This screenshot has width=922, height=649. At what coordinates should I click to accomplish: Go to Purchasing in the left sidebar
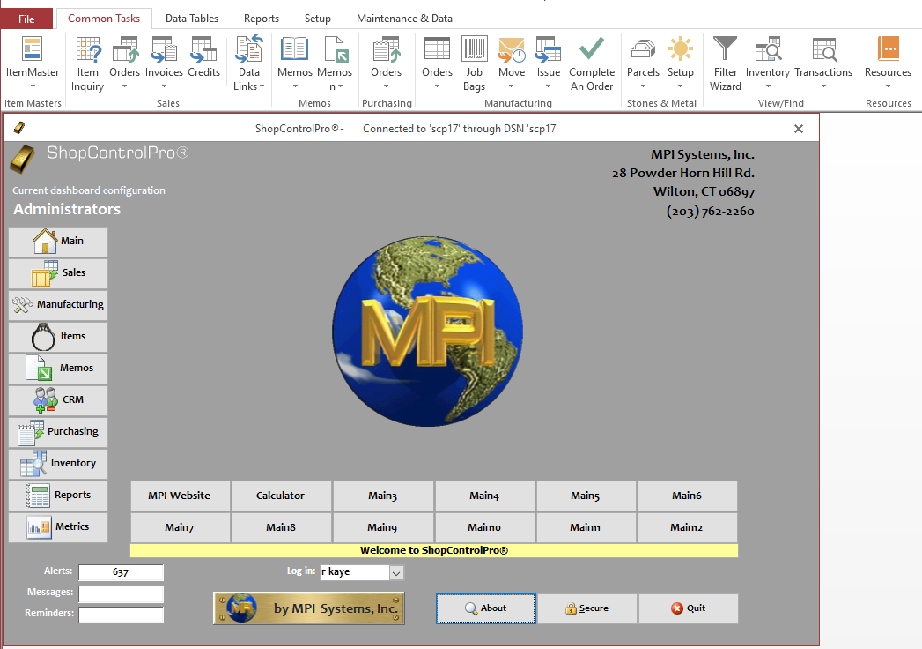tap(58, 432)
